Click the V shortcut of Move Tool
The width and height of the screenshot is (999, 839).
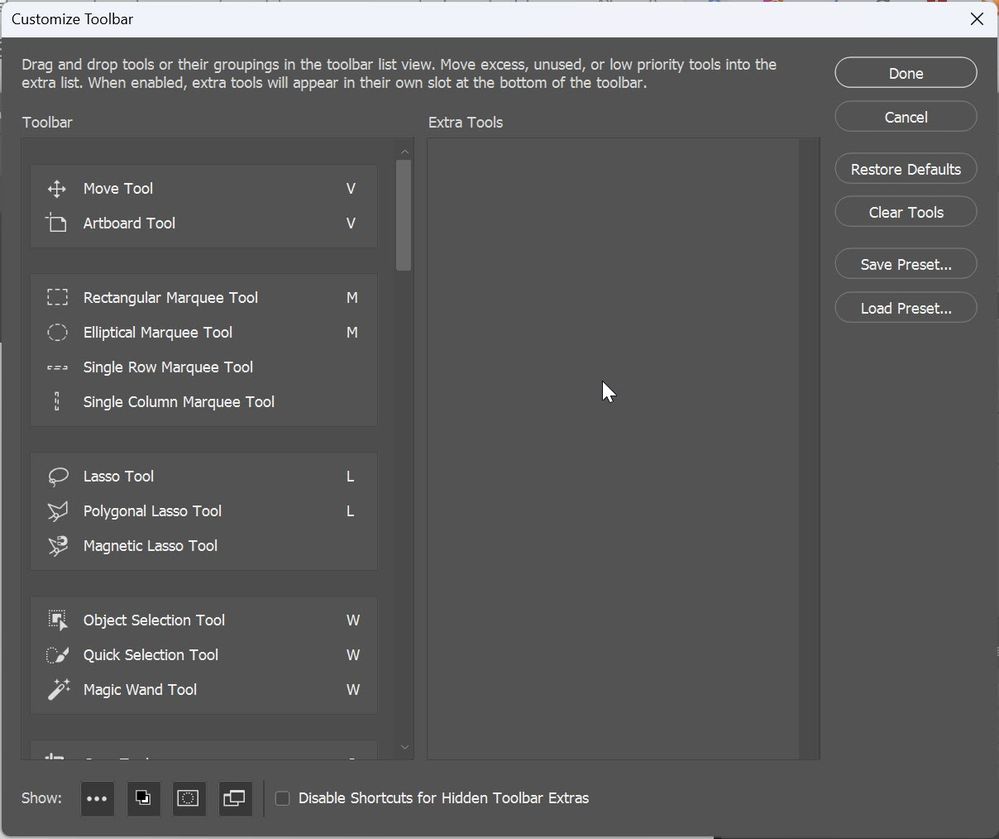click(351, 189)
